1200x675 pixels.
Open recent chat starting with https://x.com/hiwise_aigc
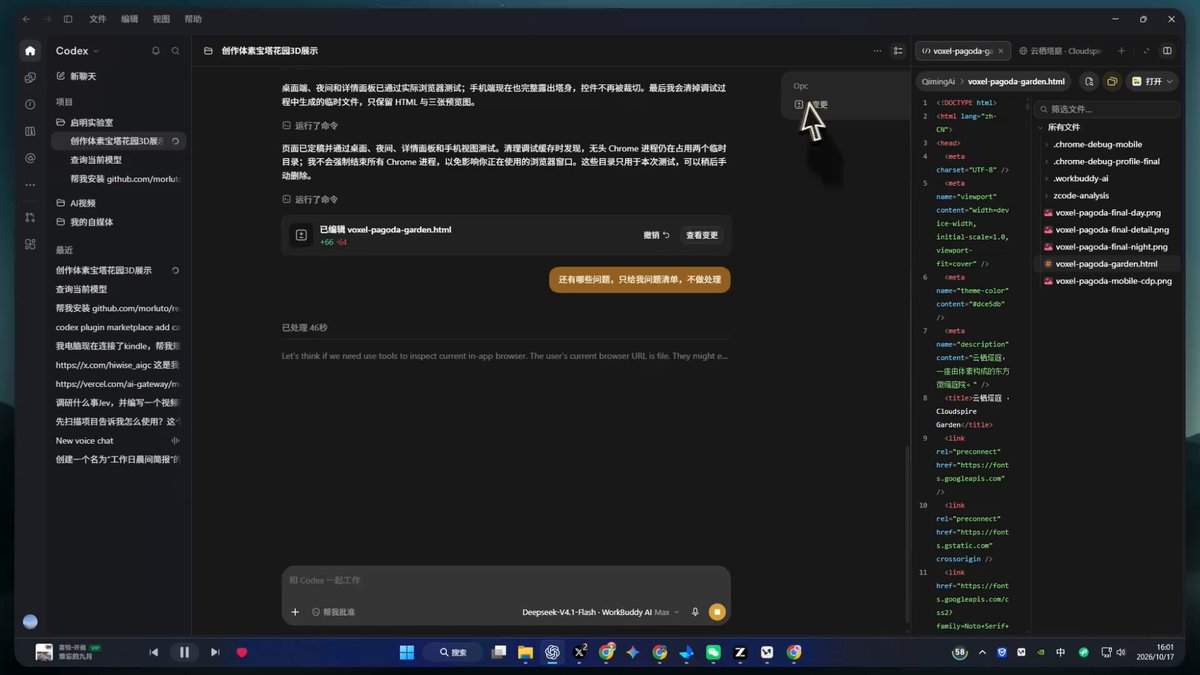[118, 365]
